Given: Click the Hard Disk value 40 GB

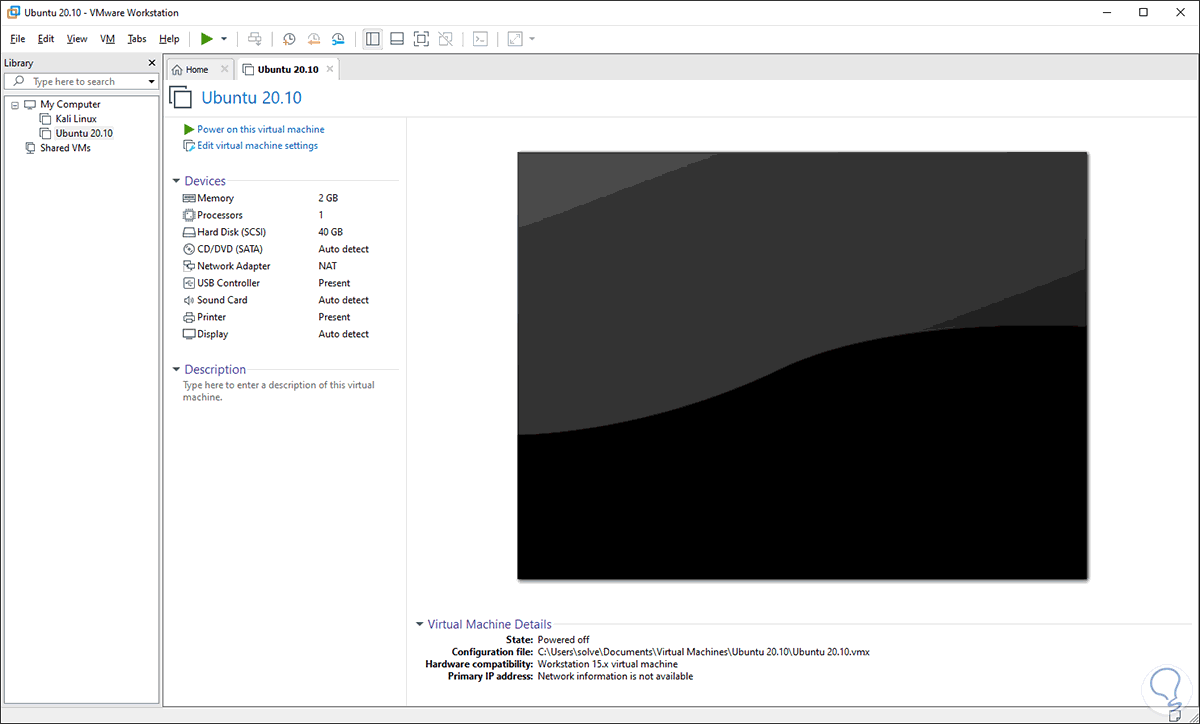Looking at the screenshot, I should coord(331,232).
